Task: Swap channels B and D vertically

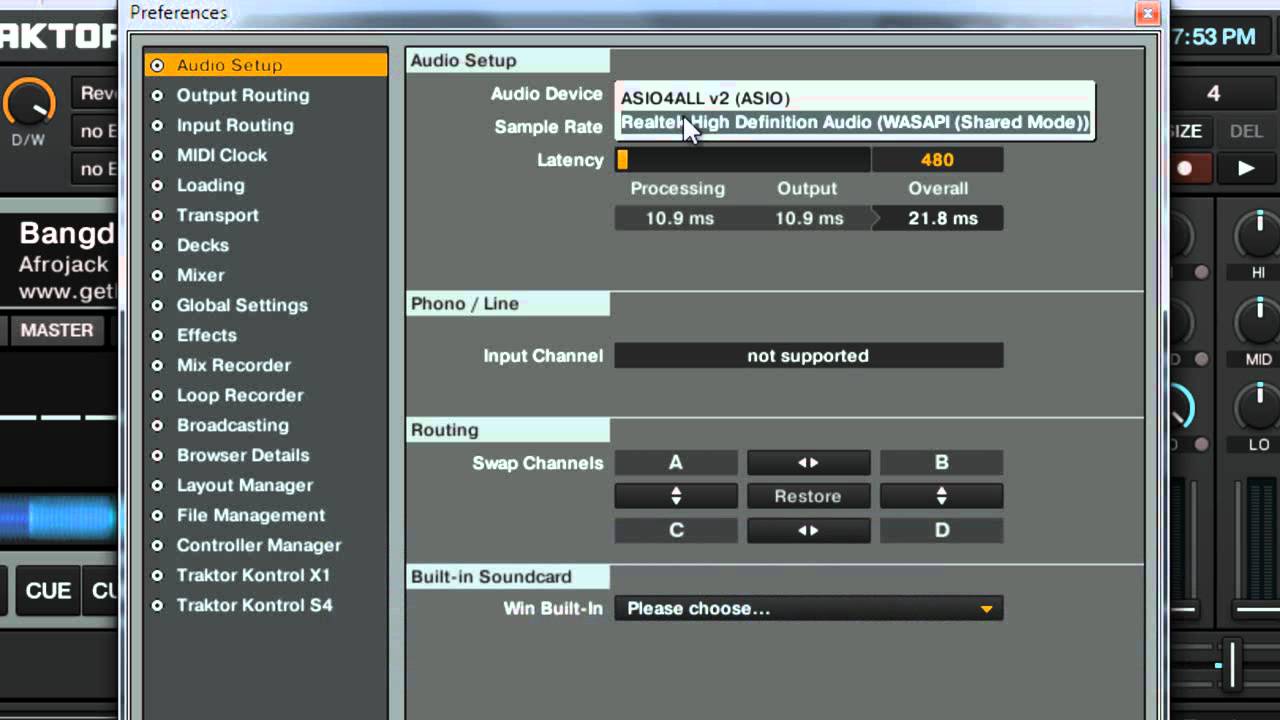Action: (x=941, y=496)
